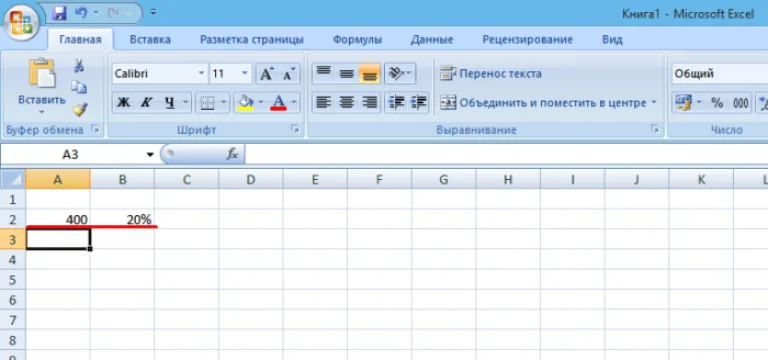The image size is (768, 360).
Task: Apply the percent style % button
Action: tap(717, 103)
